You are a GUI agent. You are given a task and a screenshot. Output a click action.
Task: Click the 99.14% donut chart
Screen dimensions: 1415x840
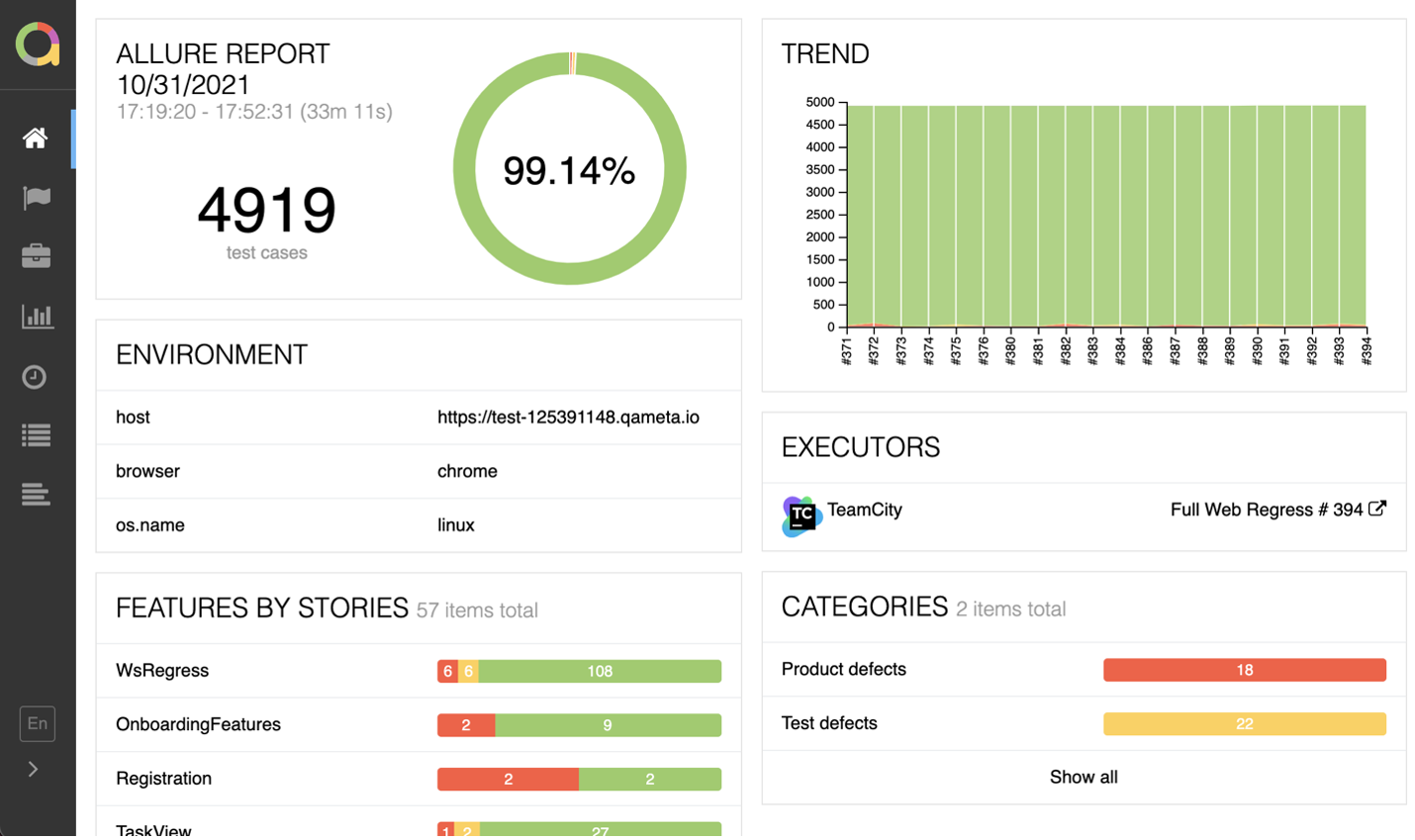(x=569, y=169)
